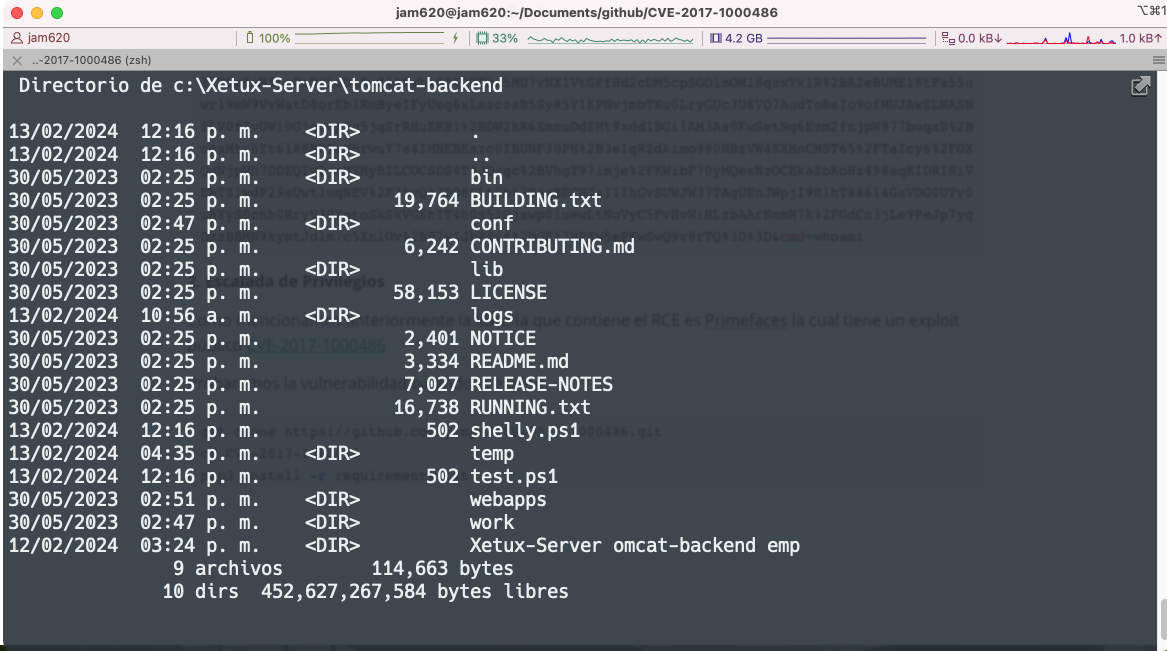Click the 12/02/2024 date entry
Screen dimensions: 1167x651
coord(63,546)
